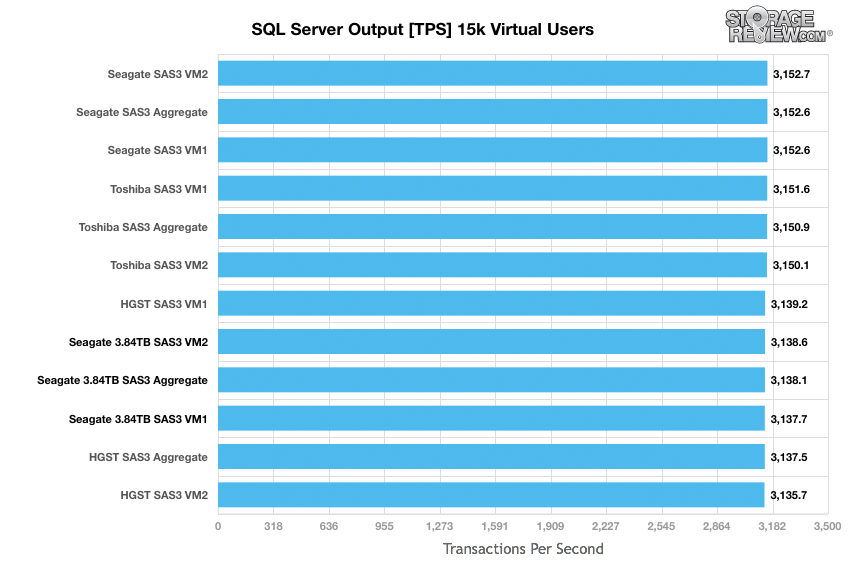Image resolution: width=850 pixels, height=578 pixels.
Task: Select the Seagate SAS3 Aggregate row label
Action: tap(142, 112)
